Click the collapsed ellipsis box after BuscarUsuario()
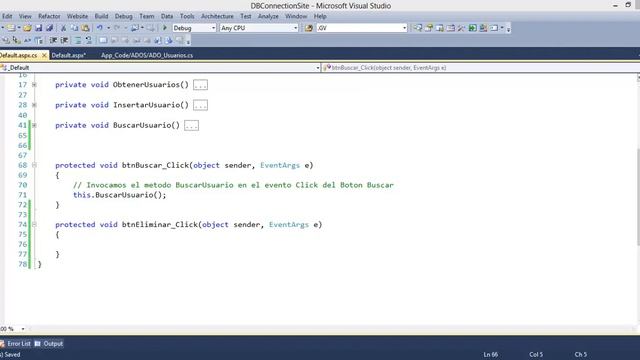The image size is (640, 360). (191, 125)
